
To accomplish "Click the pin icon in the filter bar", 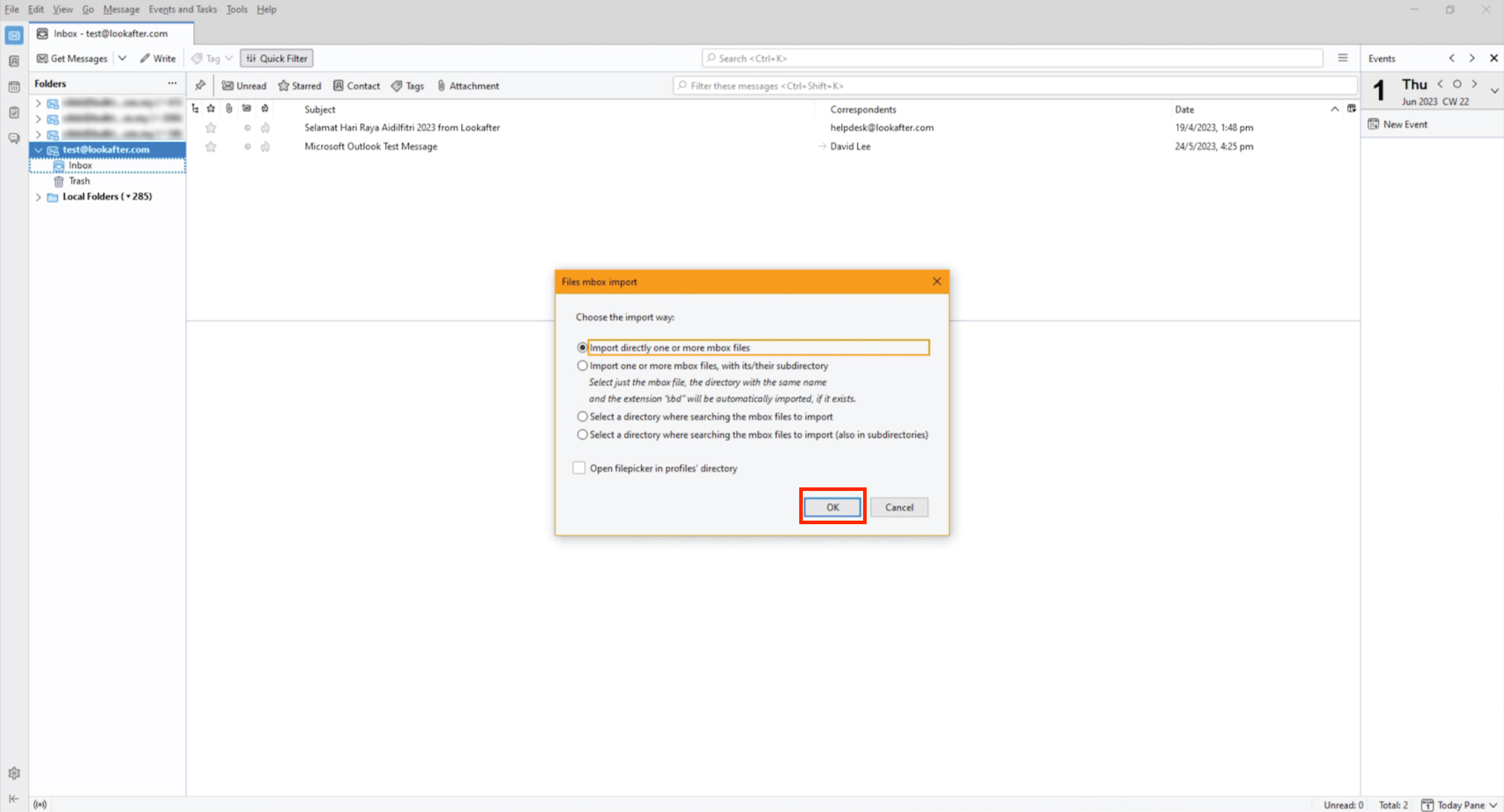I will tap(200, 86).
